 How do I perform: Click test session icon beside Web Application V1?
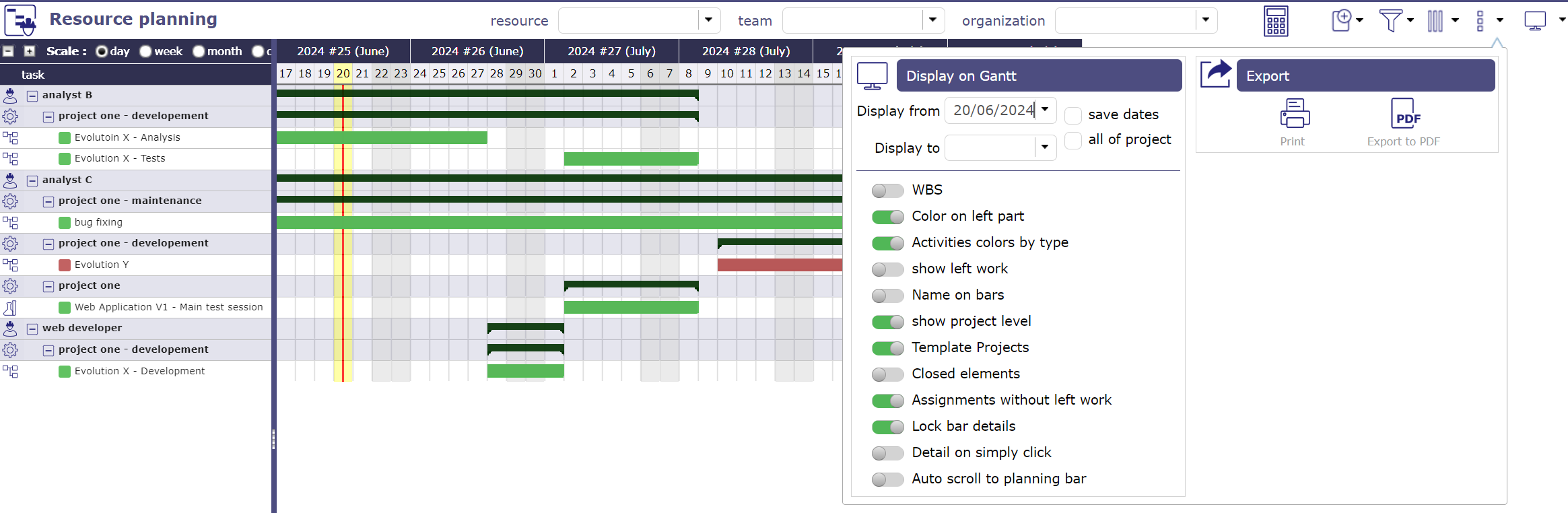(x=10, y=307)
